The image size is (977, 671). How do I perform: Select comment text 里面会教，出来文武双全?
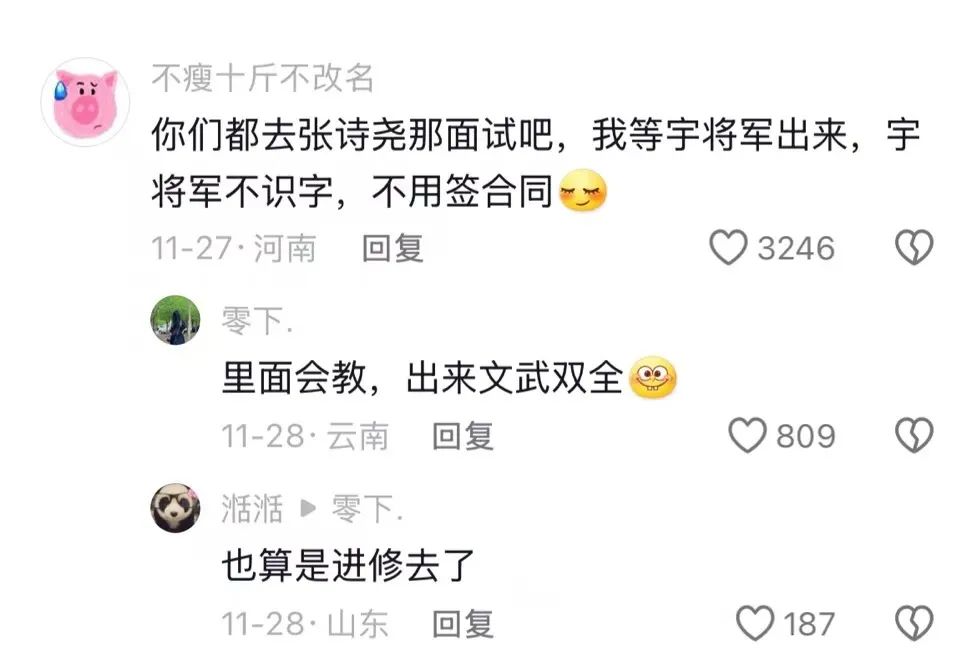[x=422, y=378]
